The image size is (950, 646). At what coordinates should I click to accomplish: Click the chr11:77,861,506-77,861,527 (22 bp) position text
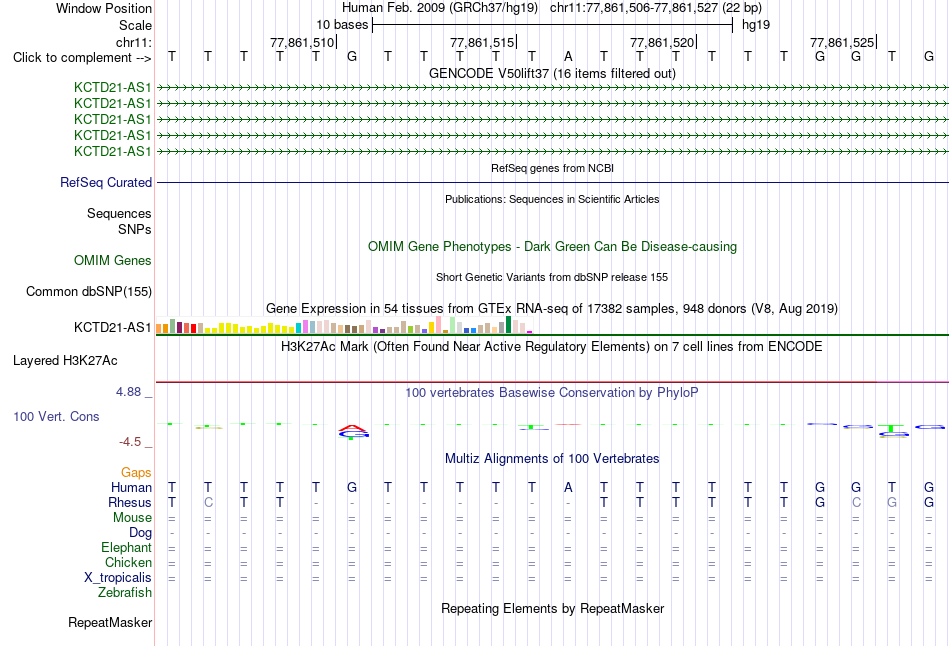656,8
